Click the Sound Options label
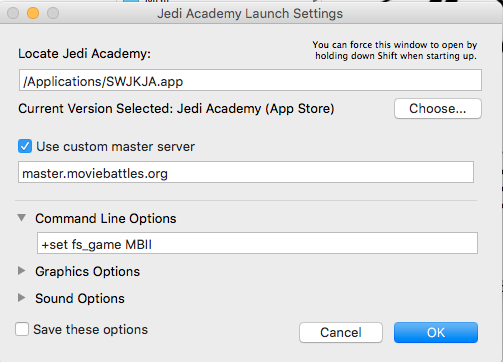 pyautogui.click(x=80, y=298)
